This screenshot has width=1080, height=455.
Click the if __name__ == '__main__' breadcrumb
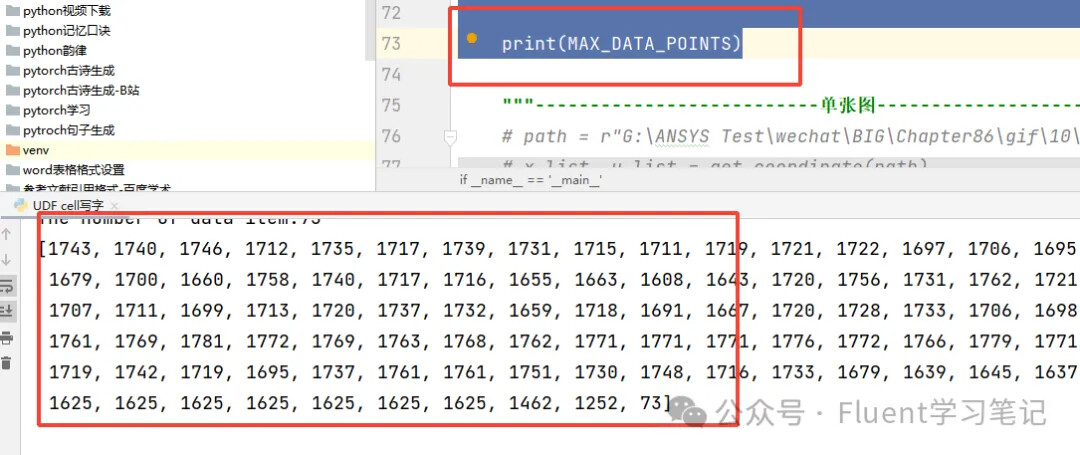530,180
